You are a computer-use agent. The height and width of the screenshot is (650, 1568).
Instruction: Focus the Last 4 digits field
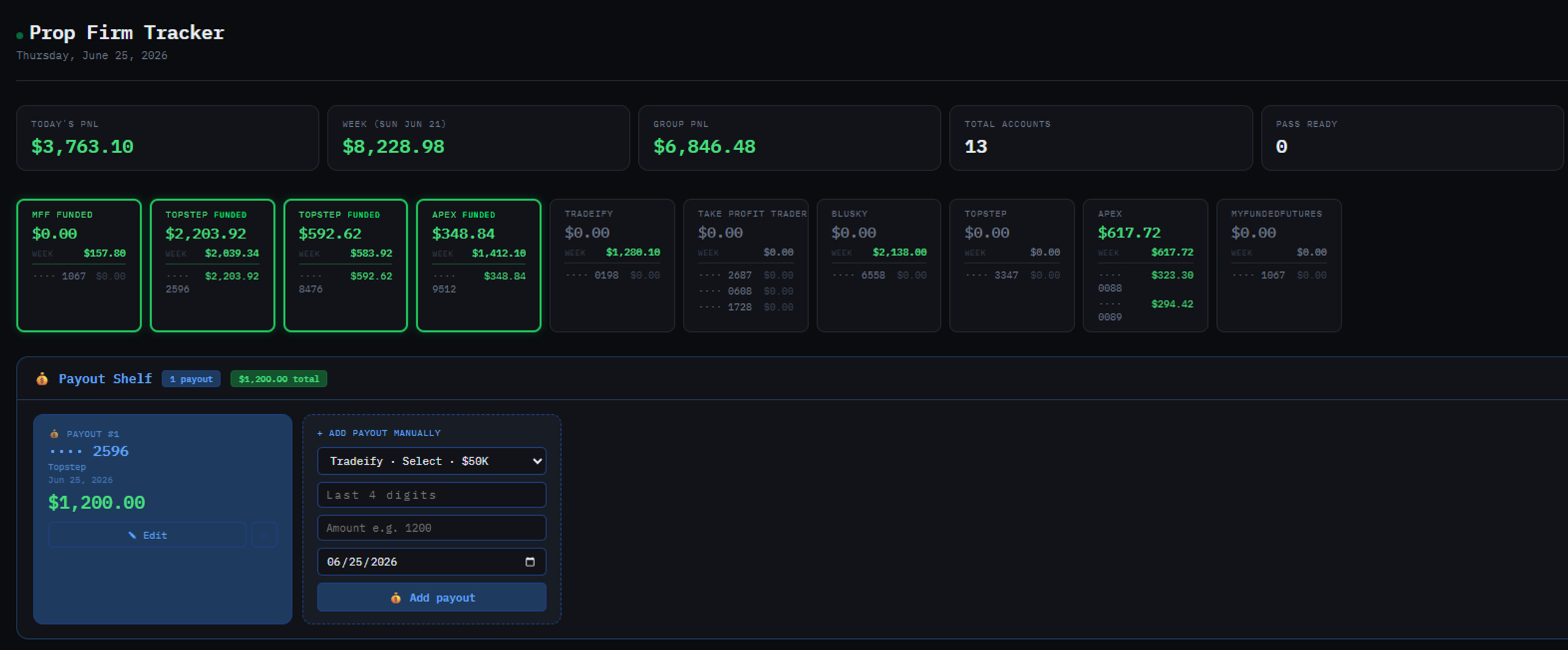pos(431,494)
